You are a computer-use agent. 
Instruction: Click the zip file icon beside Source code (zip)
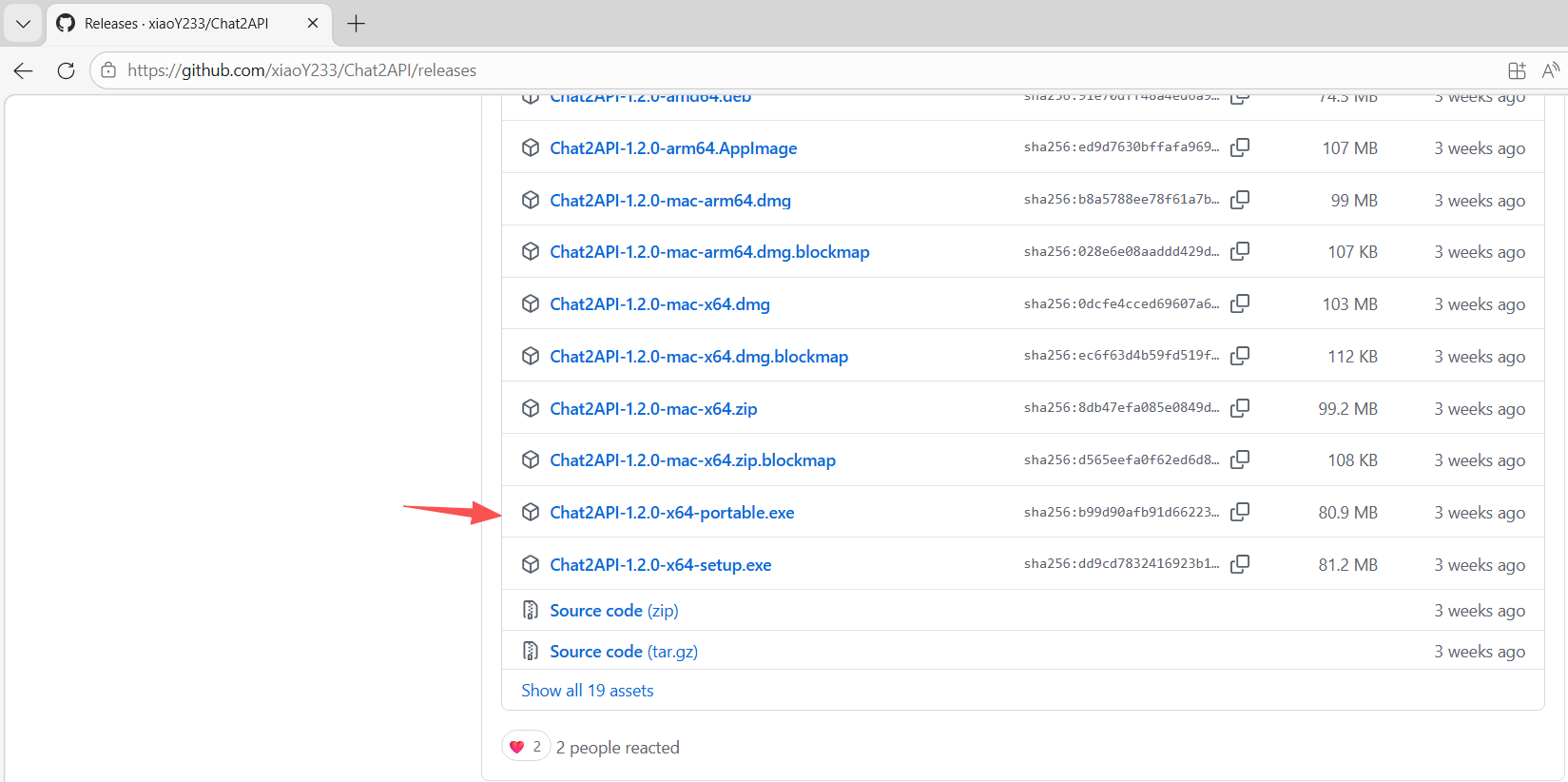click(531, 610)
